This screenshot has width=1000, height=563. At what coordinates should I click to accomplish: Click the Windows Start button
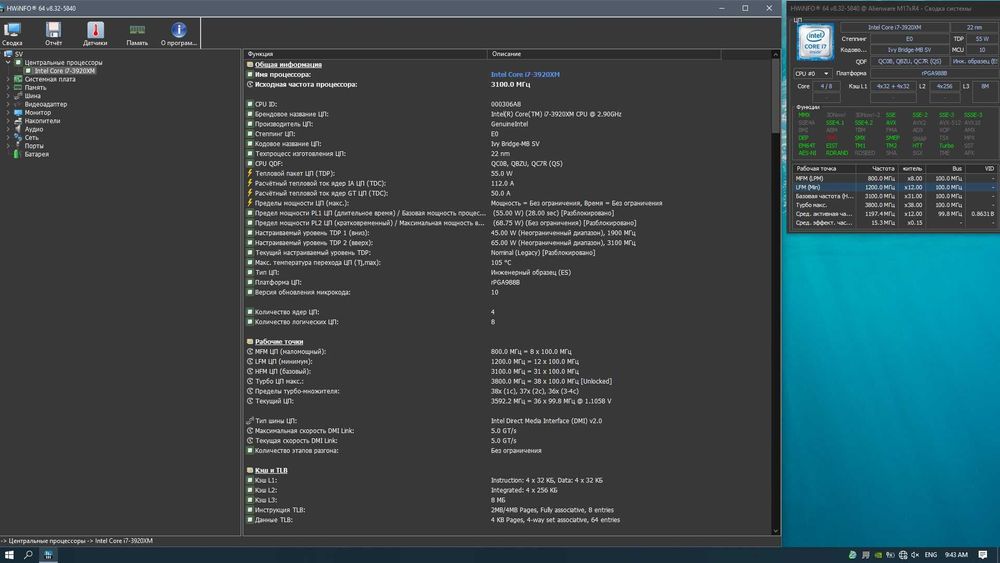(9, 553)
